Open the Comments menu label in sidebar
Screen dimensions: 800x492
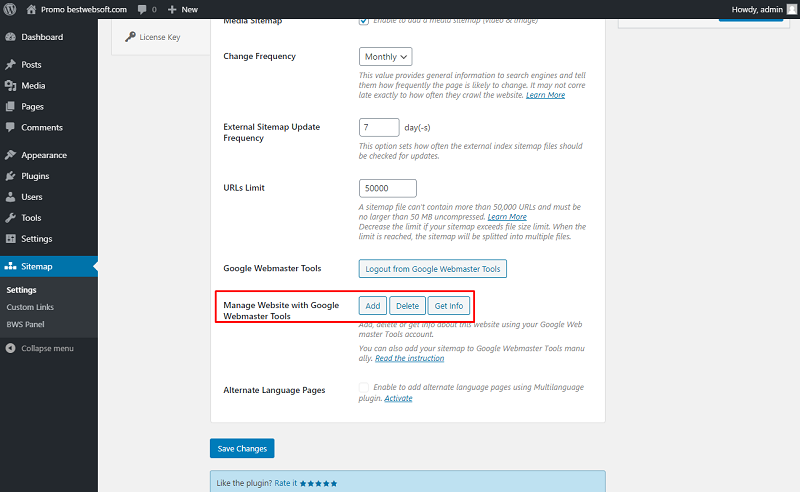[42, 127]
